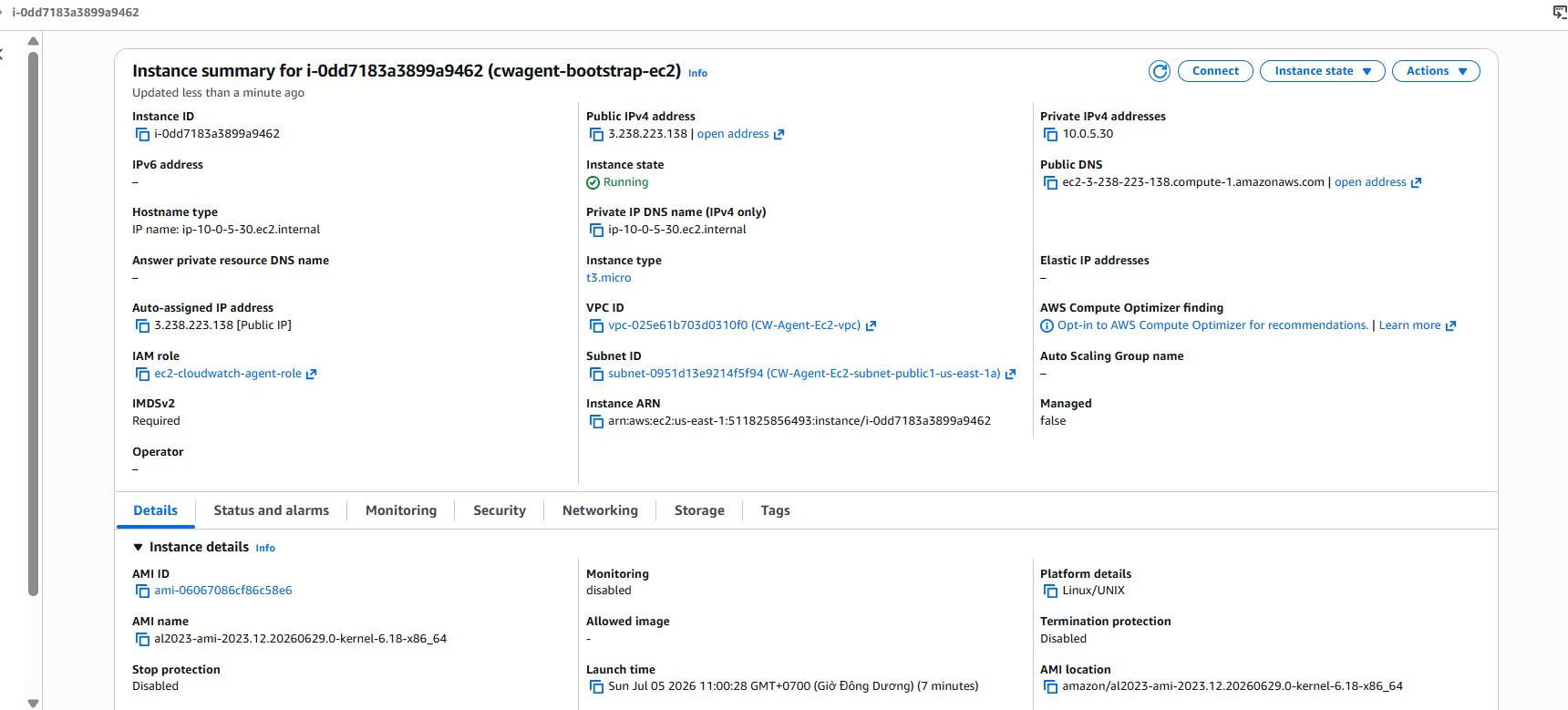The height and width of the screenshot is (710, 1568).
Task: Click the Compute Optimizer info circle icon
Action: tap(1047, 326)
